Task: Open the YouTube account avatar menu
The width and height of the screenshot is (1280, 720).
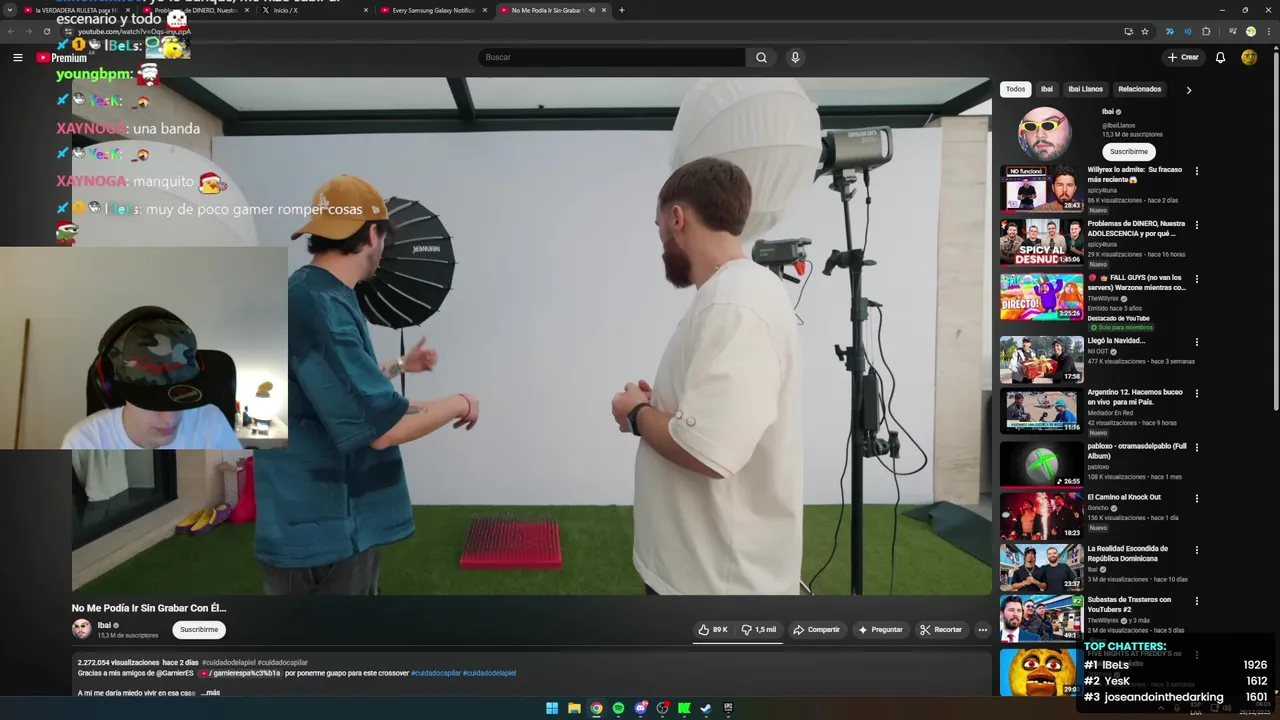Action: point(1249,57)
